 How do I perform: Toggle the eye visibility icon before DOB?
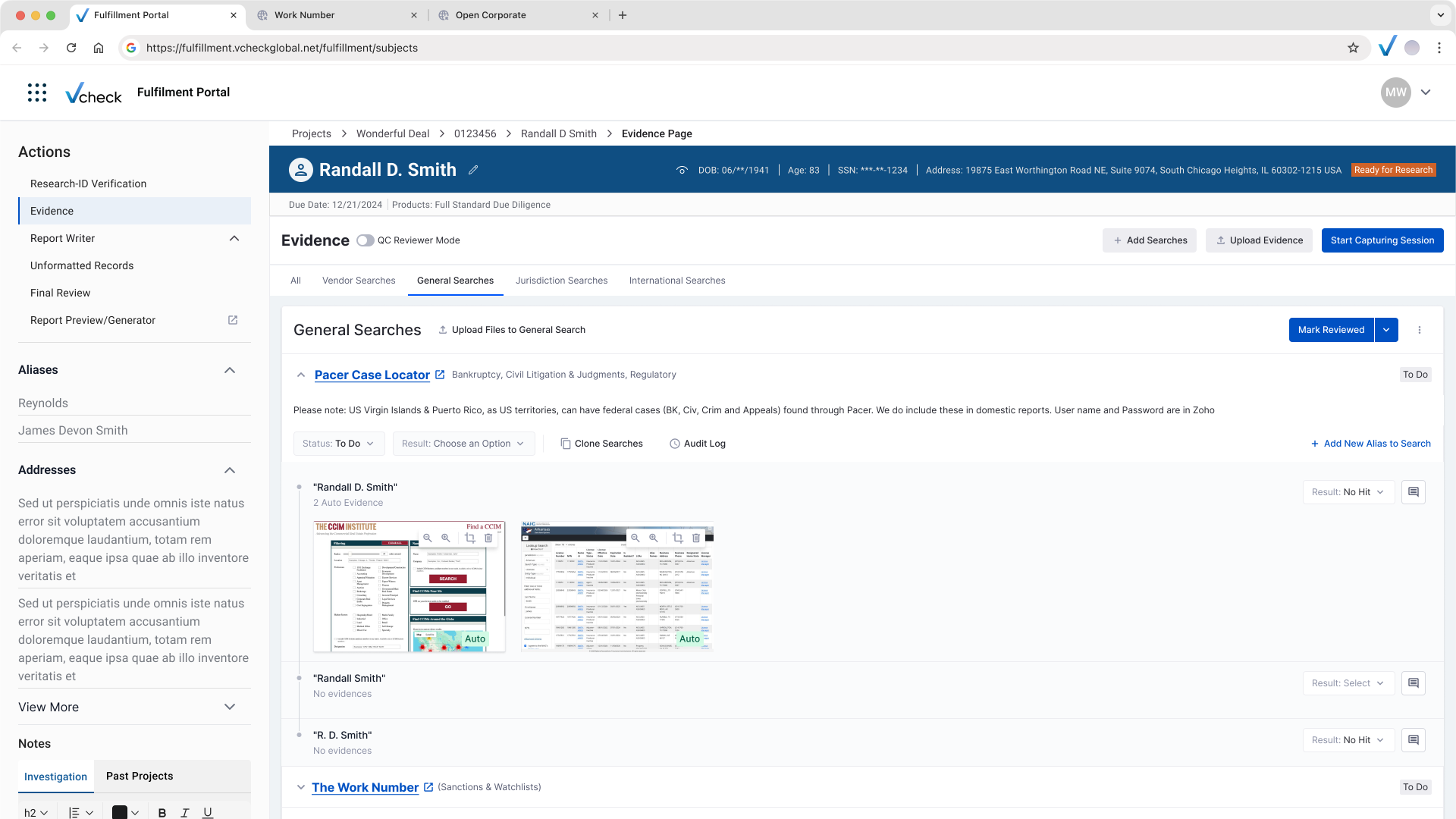682,170
